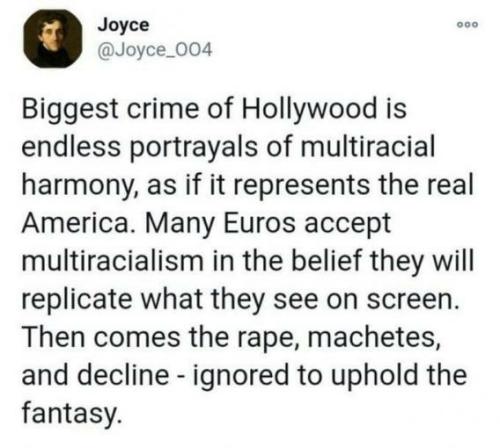Viewport: 500px width, 448px height.
Task: Click the word endless in second line
Action: 71,146
